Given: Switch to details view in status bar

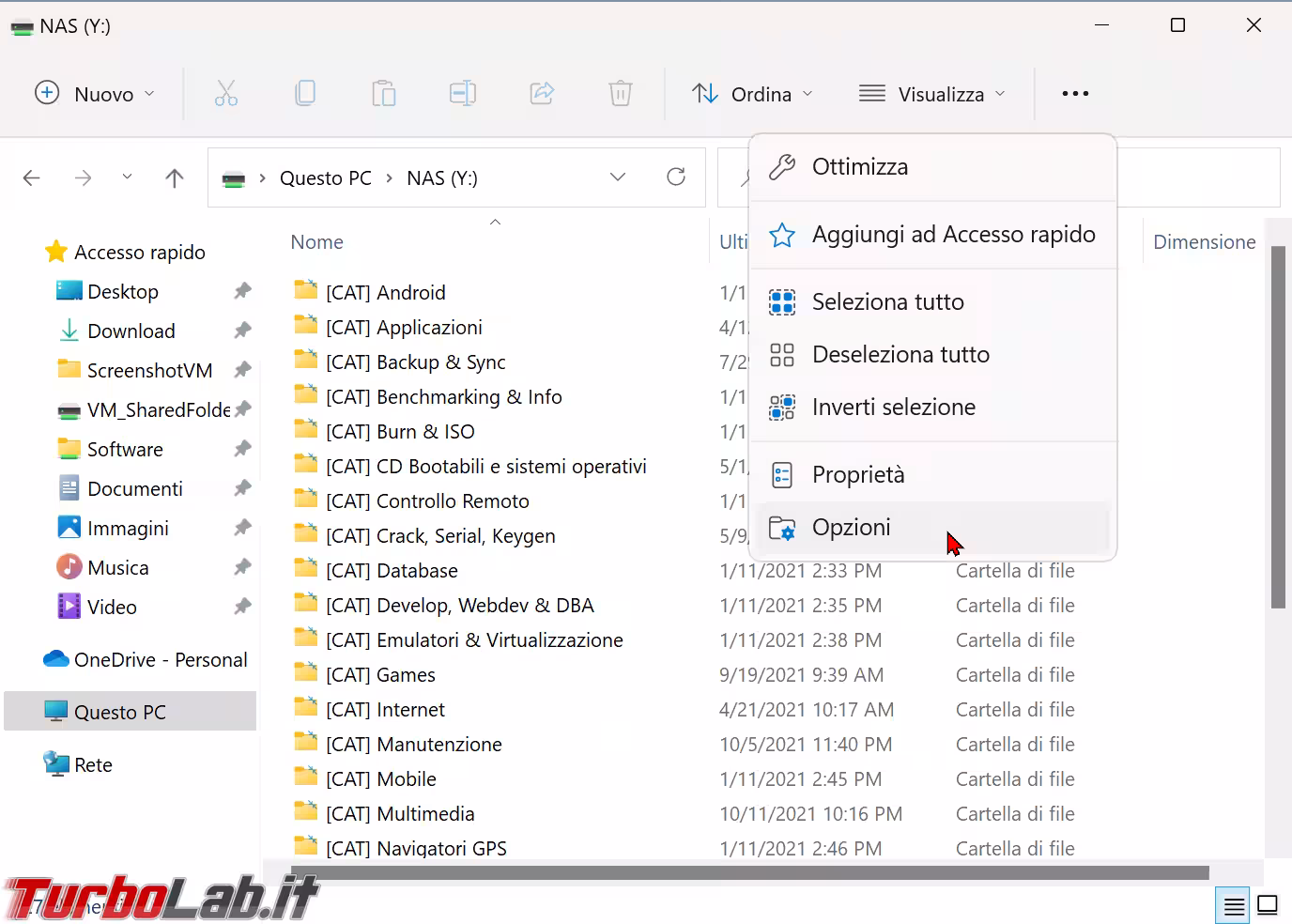Looking at the screenshot, I should pyautogui.click(x=1234, y=905).
